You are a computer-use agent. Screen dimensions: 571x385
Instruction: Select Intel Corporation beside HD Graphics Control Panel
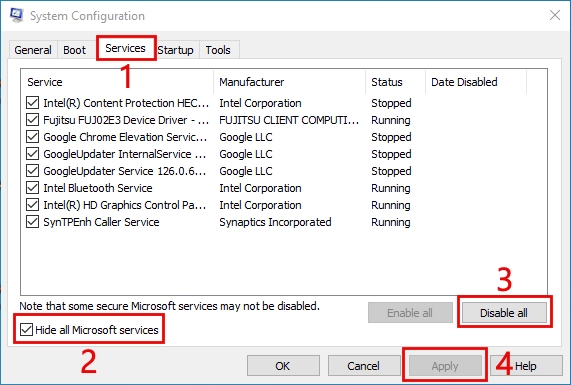(x=260, y=205)
